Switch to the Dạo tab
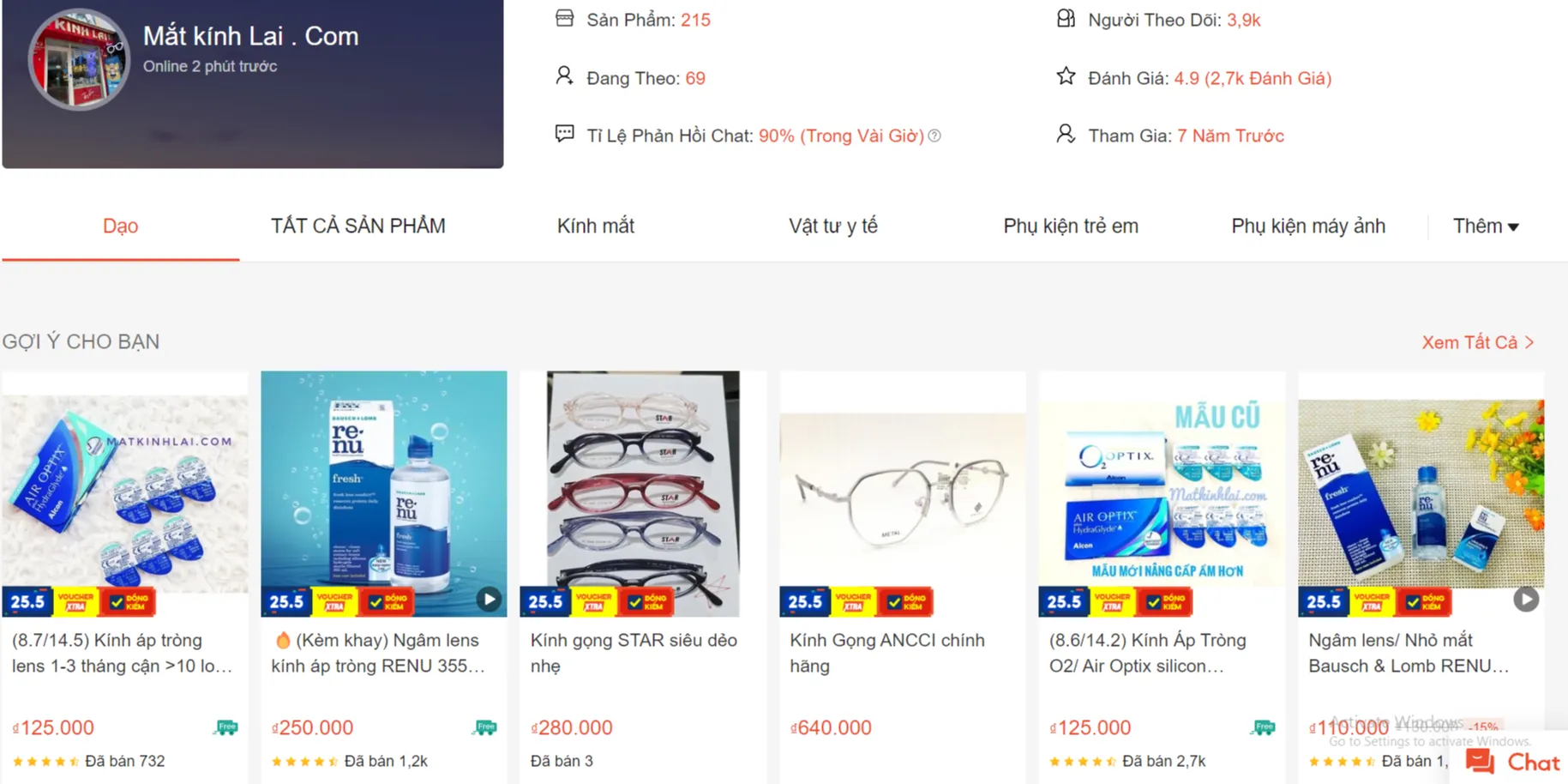Viewport: 1568px width, 784px height. point(120,226)
